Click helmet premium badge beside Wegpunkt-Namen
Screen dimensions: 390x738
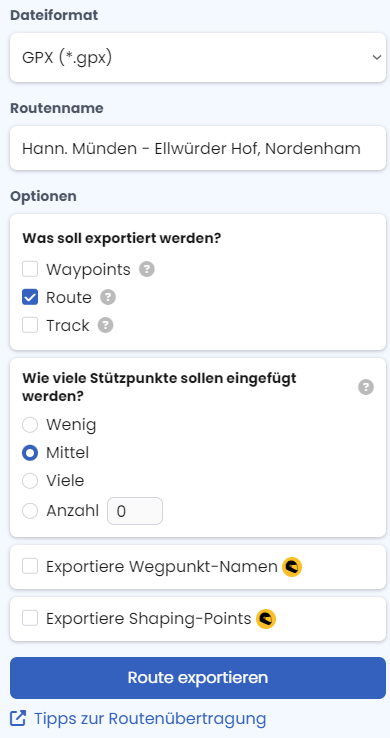[292, 567]
